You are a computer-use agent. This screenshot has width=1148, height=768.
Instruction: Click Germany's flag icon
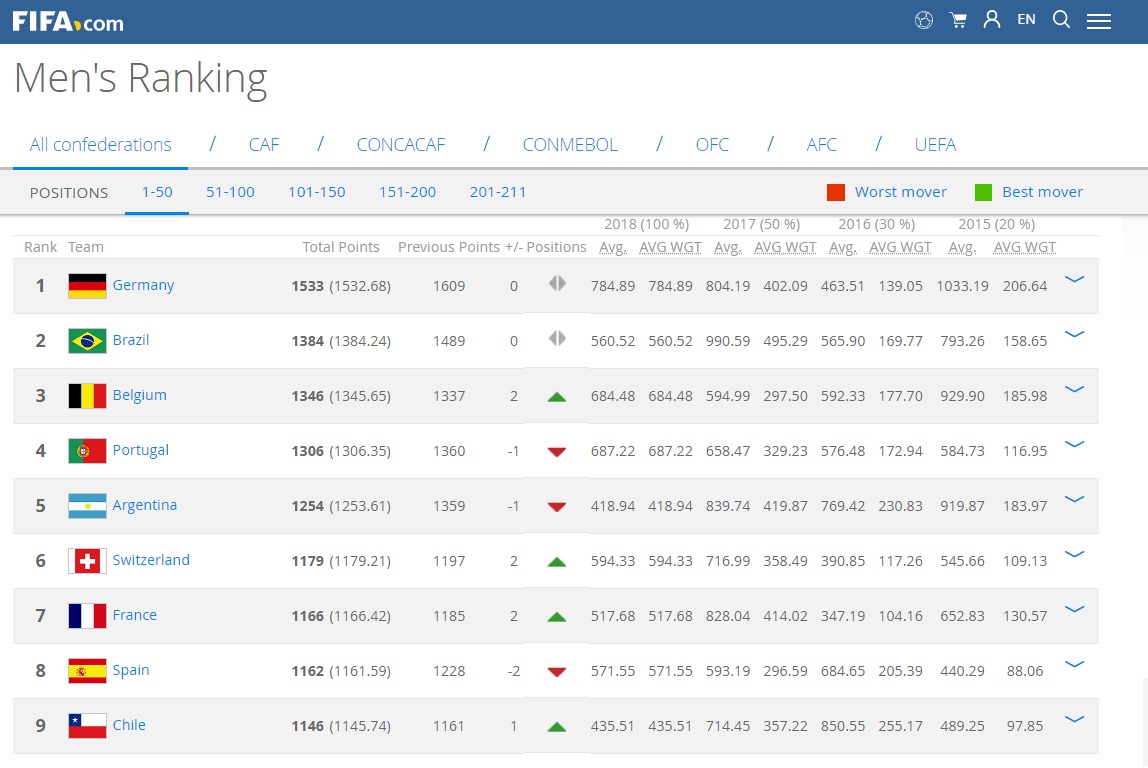pos(87,286)
